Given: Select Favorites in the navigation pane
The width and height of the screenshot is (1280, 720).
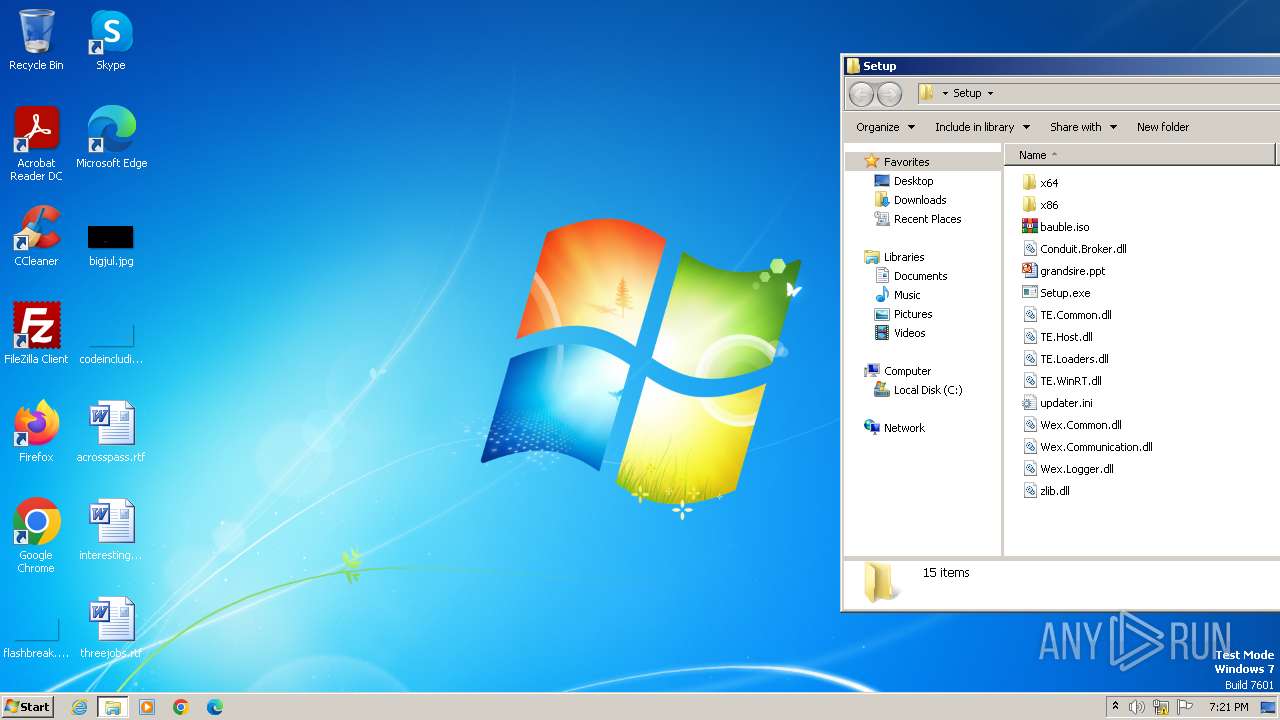Looking at the screenshot, I should 907,162.
